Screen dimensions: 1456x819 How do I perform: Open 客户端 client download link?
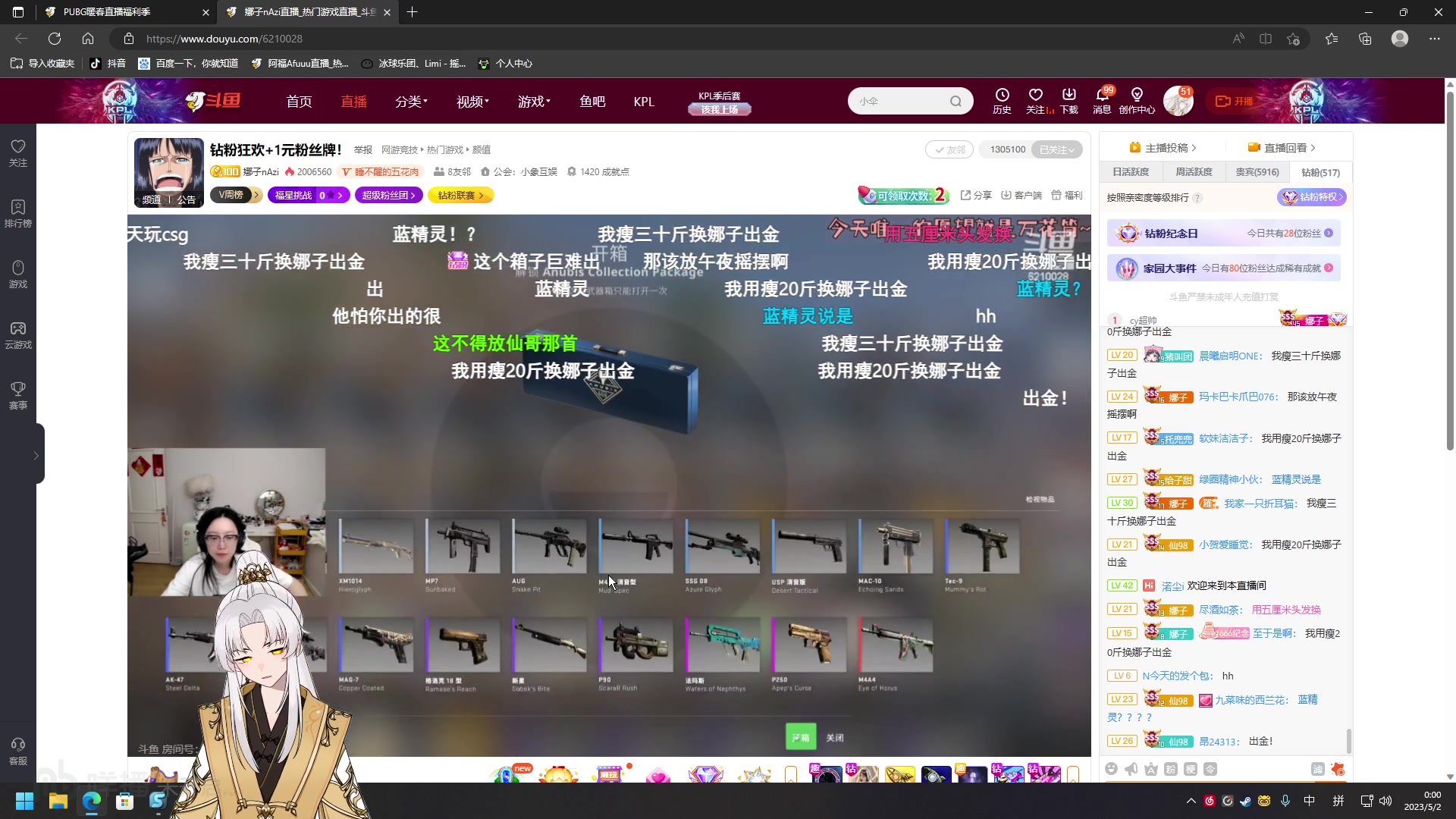(1021, 195)
